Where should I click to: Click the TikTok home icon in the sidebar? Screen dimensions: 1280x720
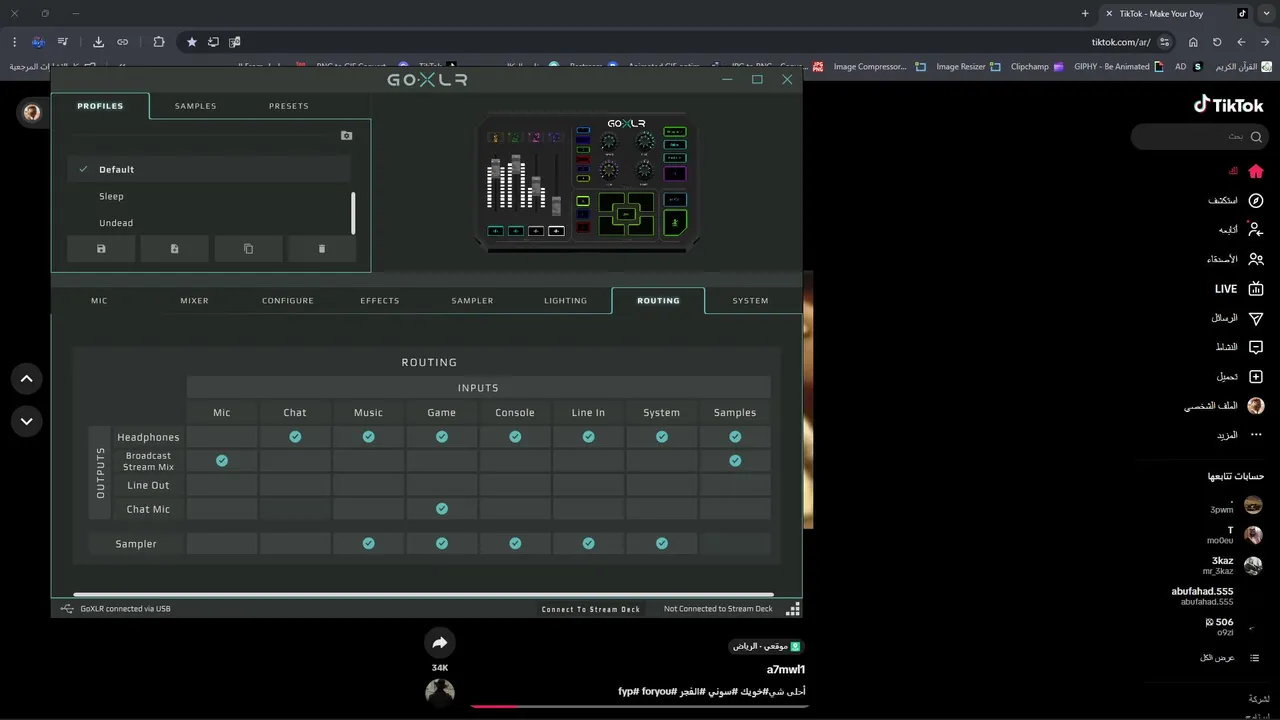[1256, 171]
